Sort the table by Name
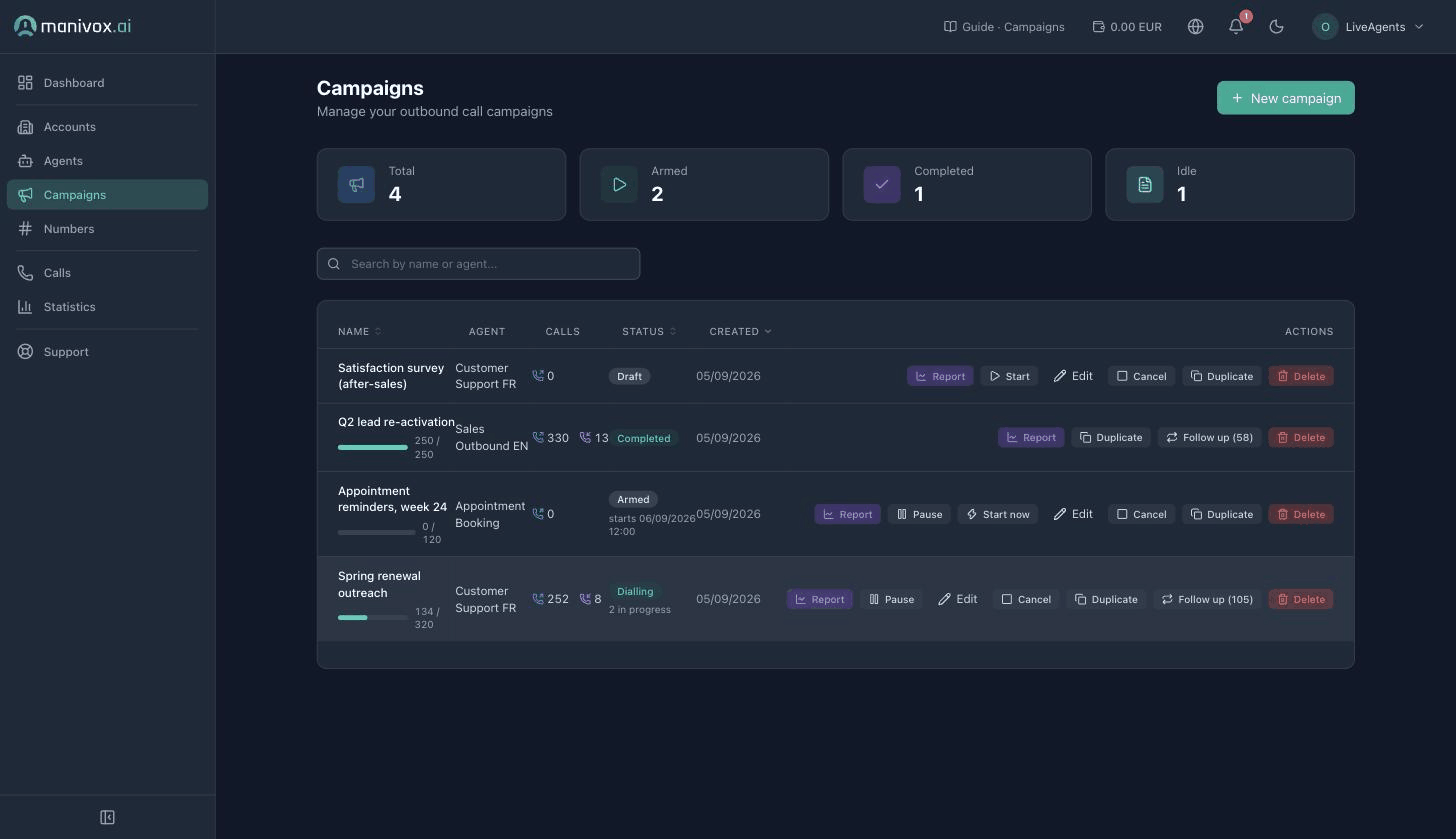 (x=359, y=331)
